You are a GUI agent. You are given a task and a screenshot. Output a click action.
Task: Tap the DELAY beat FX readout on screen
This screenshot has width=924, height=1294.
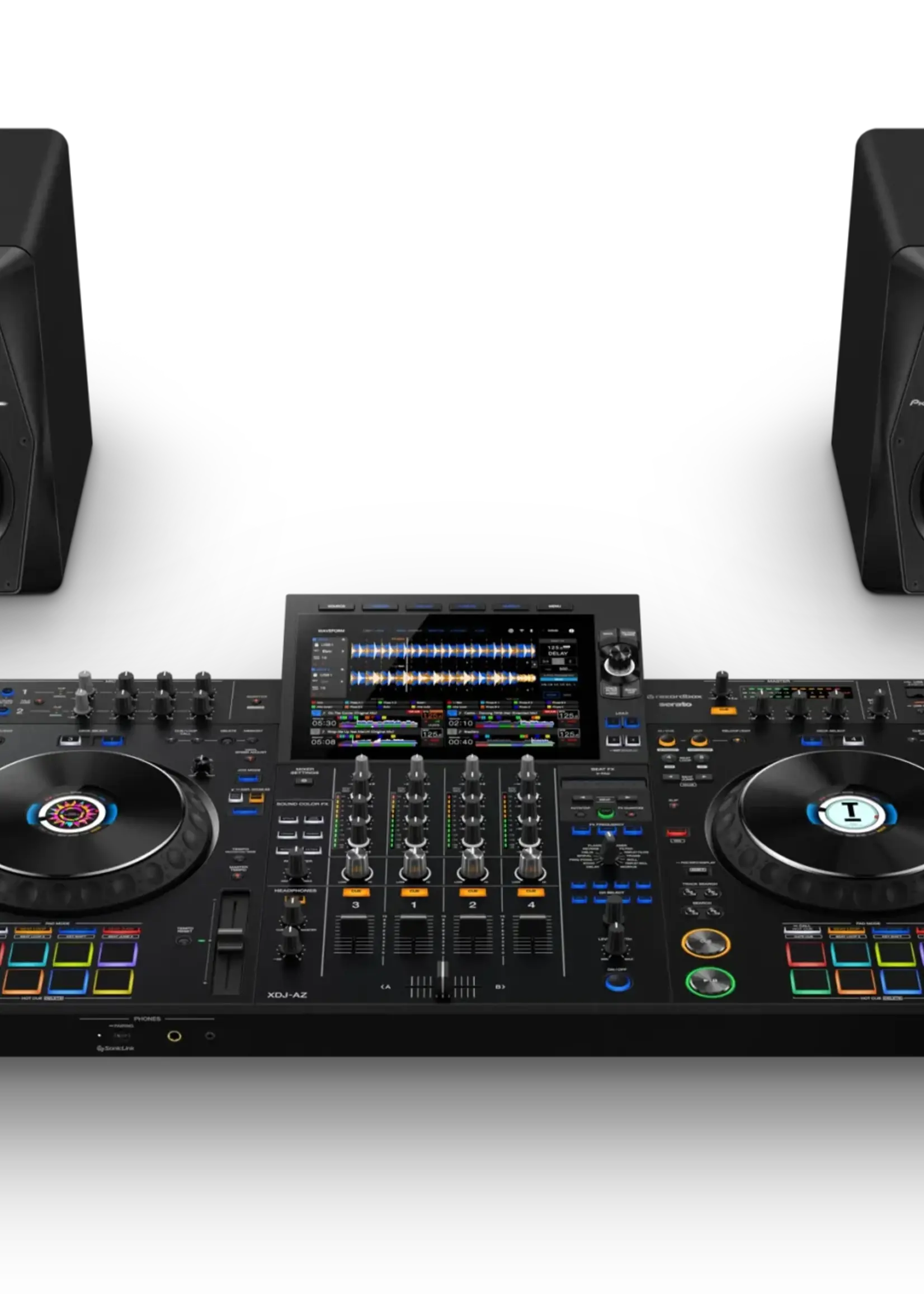click(558, 653)
